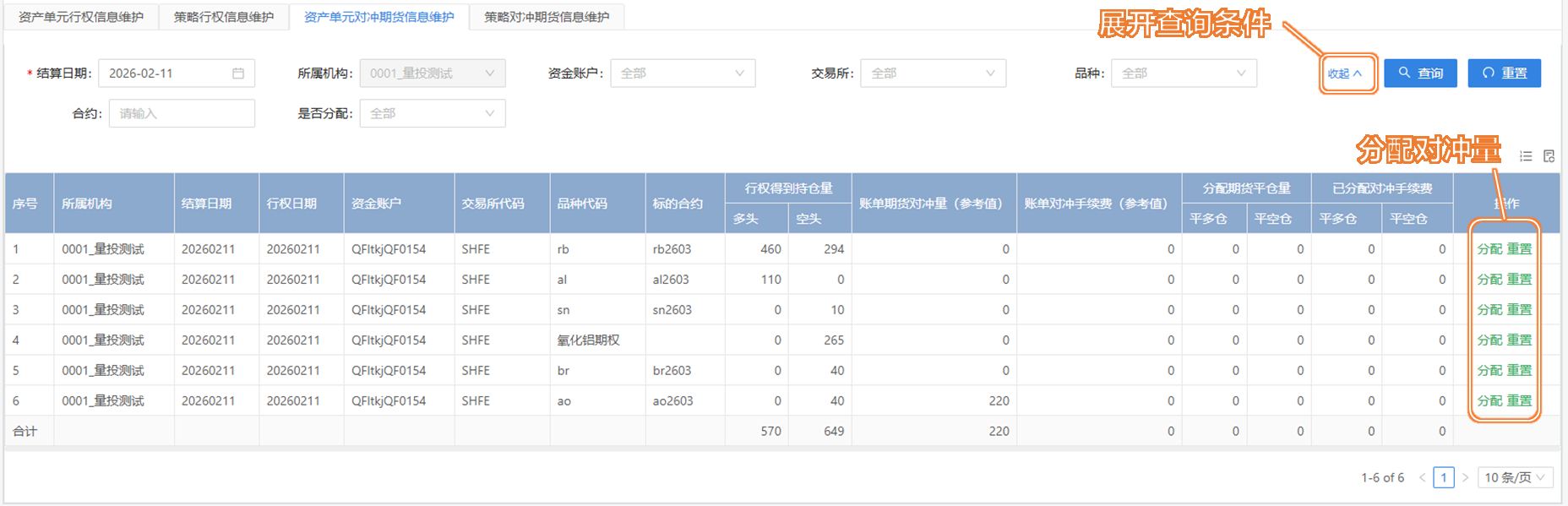Expand the 是否分配 dropdown

[x=432, y=113]
